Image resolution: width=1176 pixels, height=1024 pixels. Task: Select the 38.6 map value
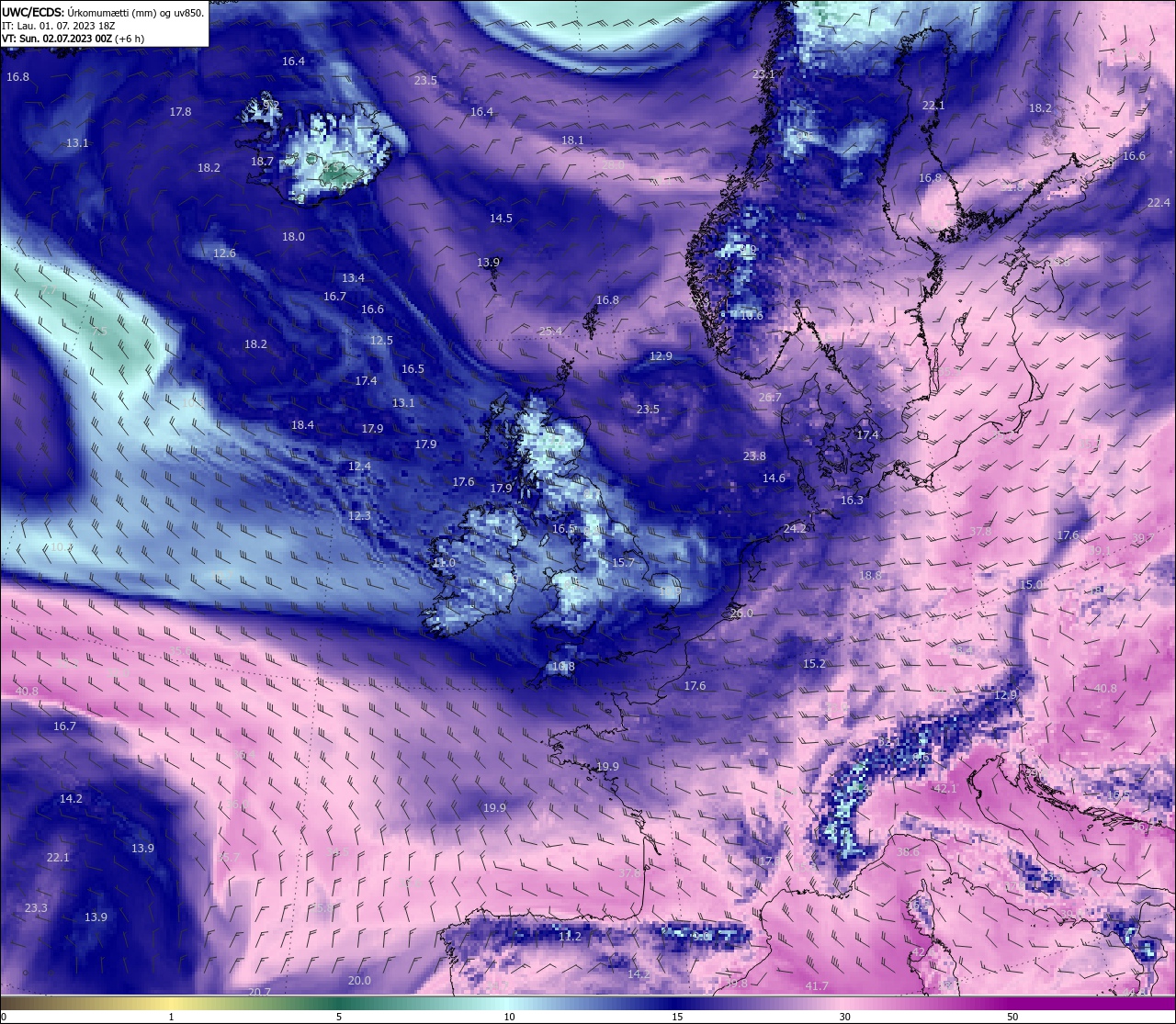coord(908,852)
